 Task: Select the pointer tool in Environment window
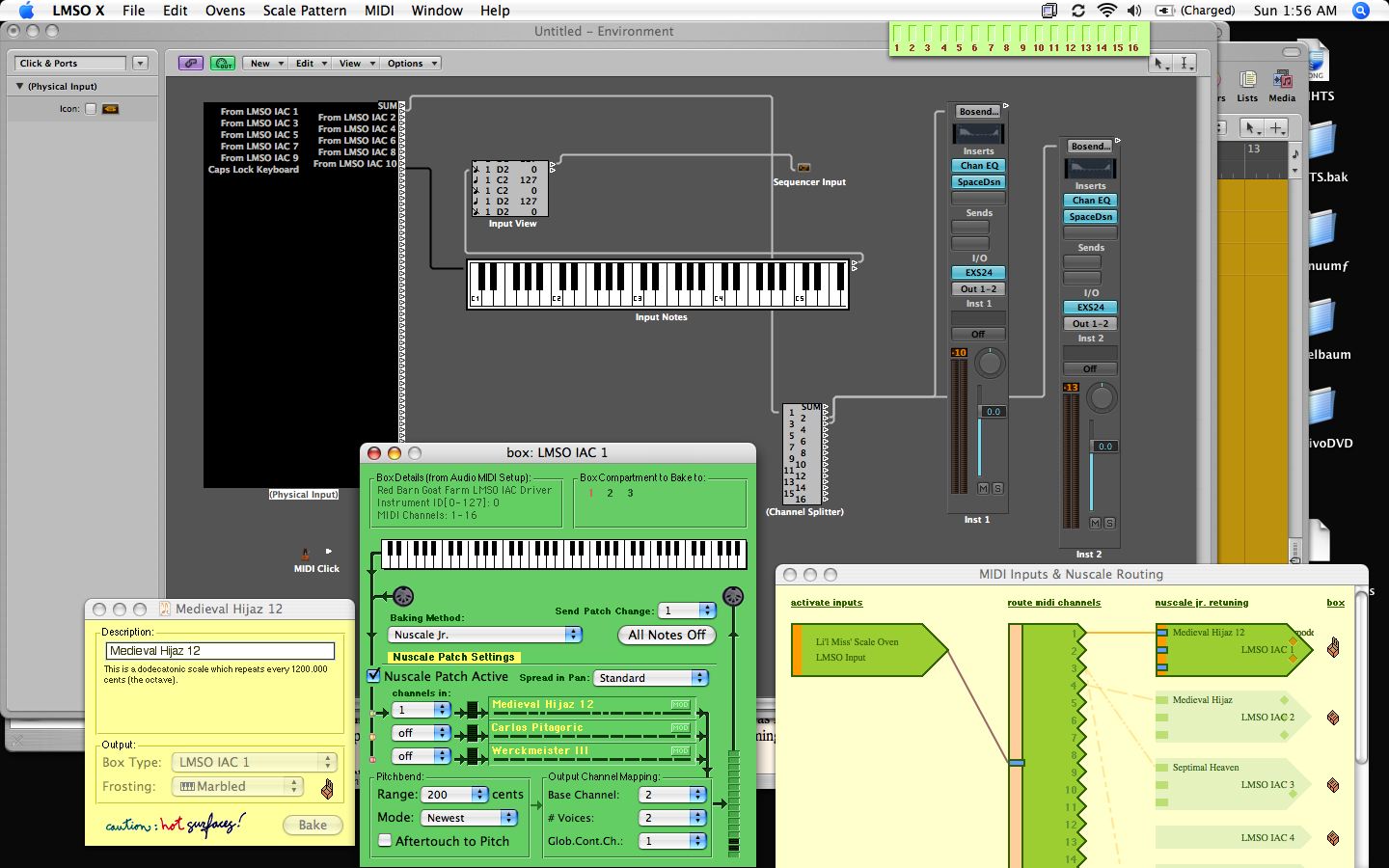(x=1160, y=63)
